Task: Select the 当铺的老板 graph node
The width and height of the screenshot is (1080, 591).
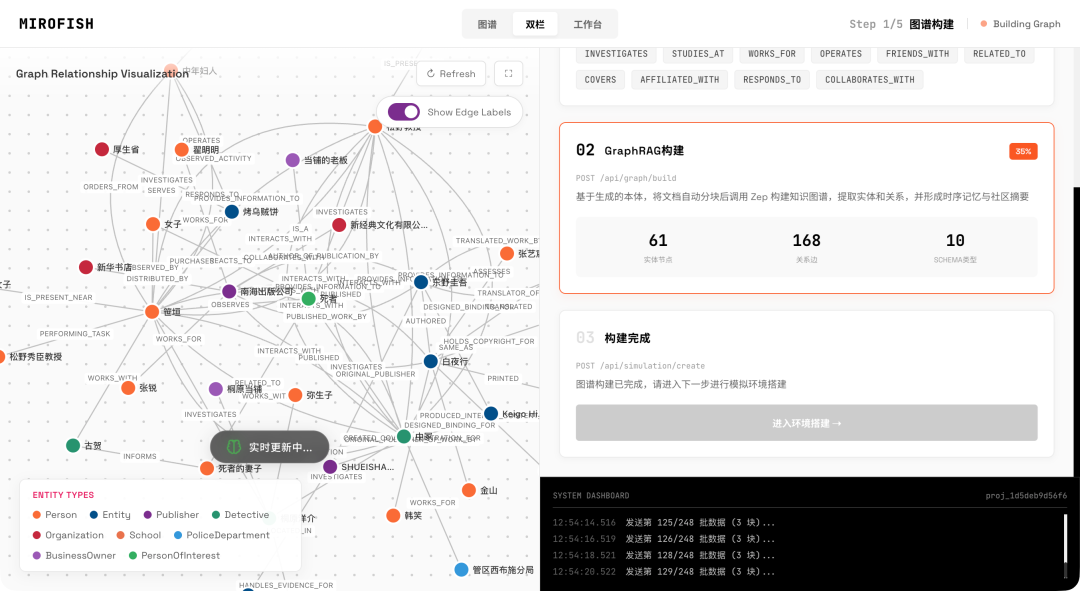Action: pos(293,160)
